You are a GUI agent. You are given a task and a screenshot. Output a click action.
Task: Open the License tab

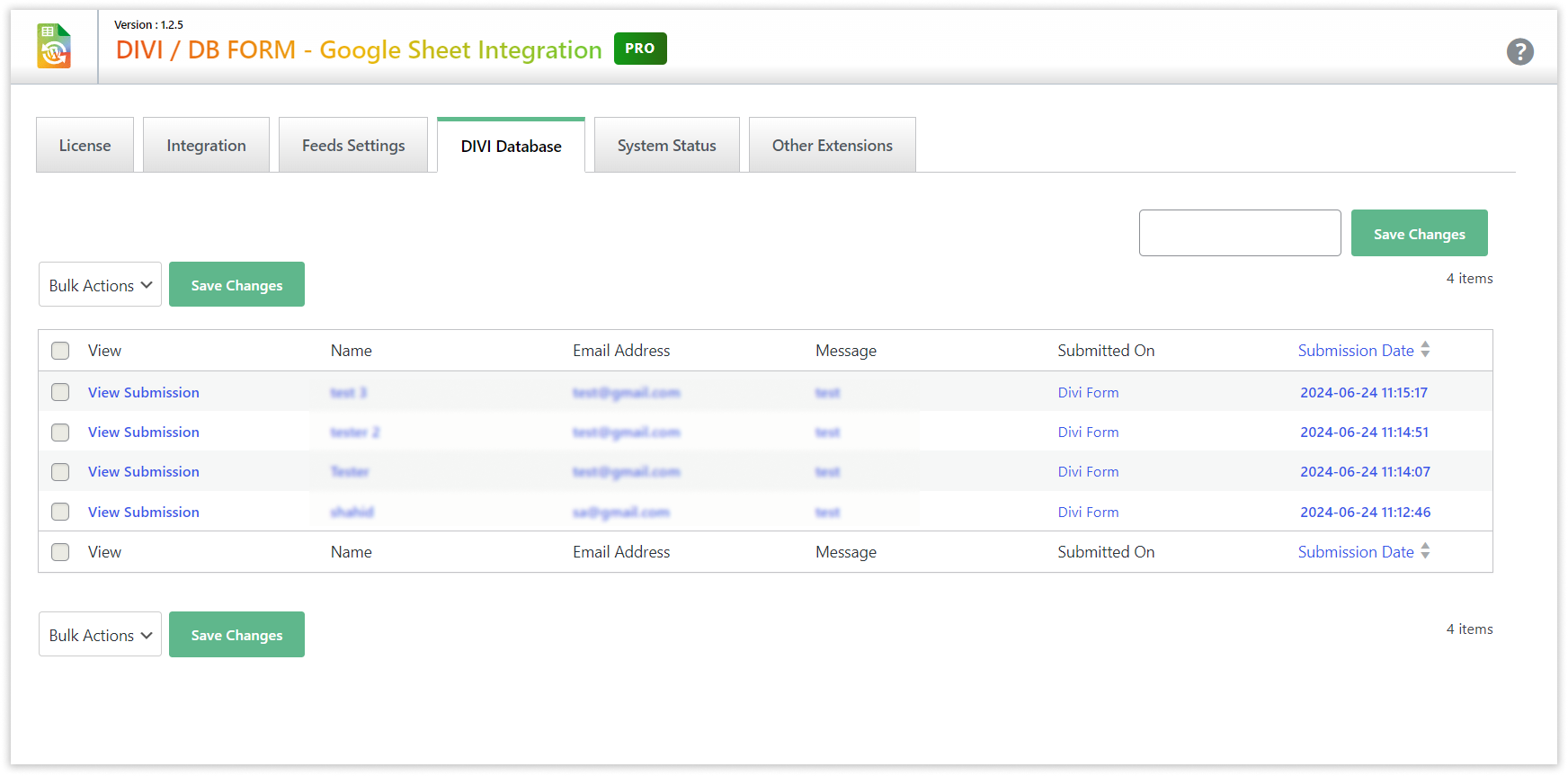click(85, 146)
